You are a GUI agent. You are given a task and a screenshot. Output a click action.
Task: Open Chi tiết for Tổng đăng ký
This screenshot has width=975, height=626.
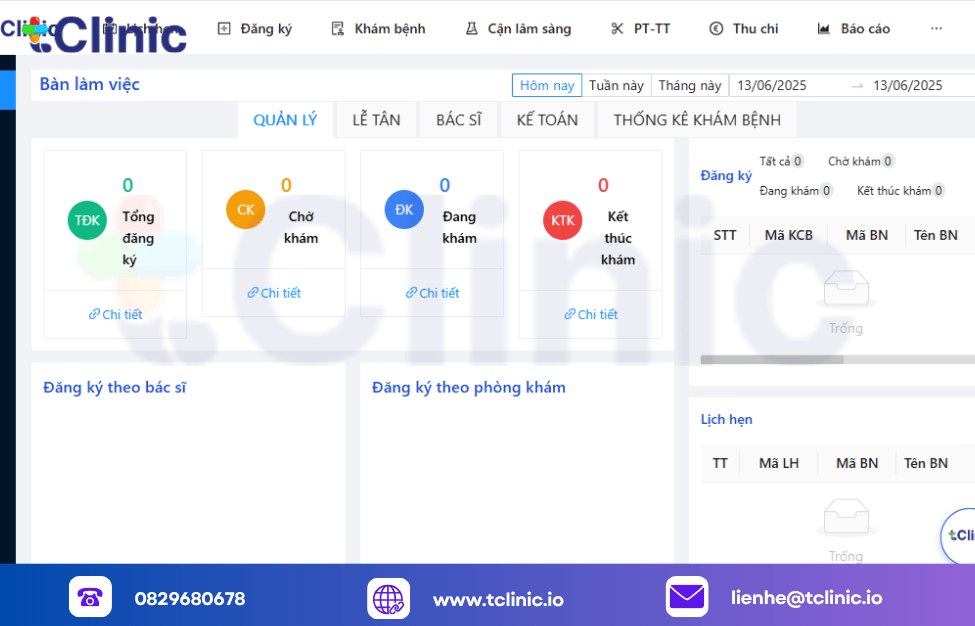coord(115,315)
